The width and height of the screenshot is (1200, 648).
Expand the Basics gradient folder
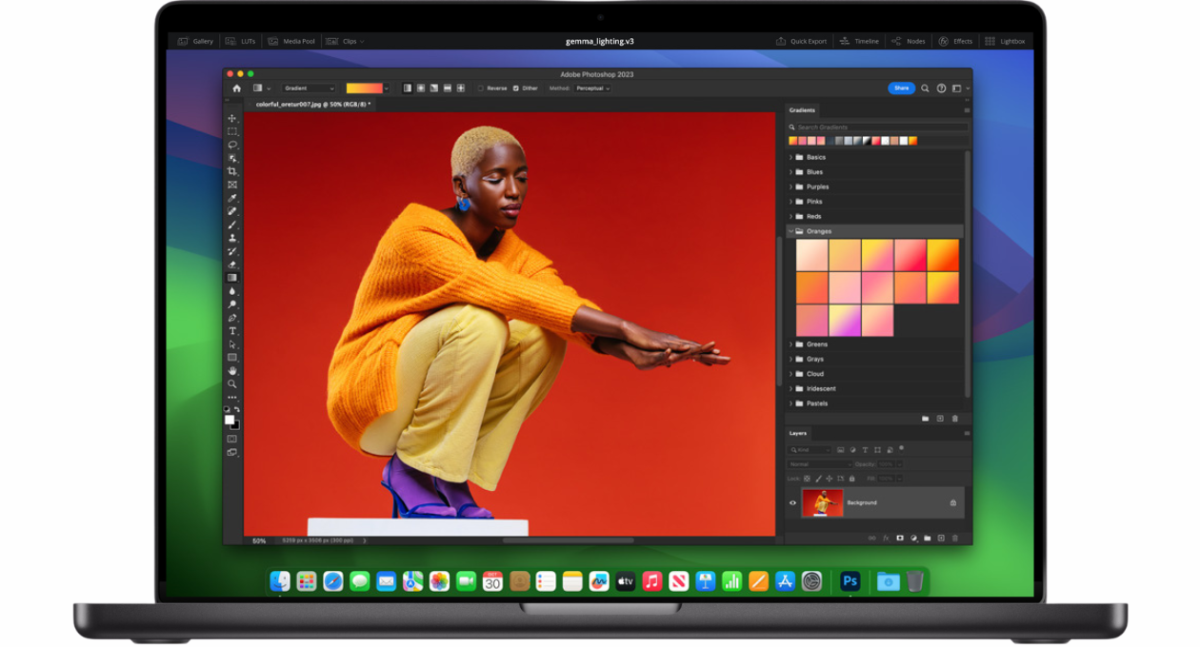[791, 157]
